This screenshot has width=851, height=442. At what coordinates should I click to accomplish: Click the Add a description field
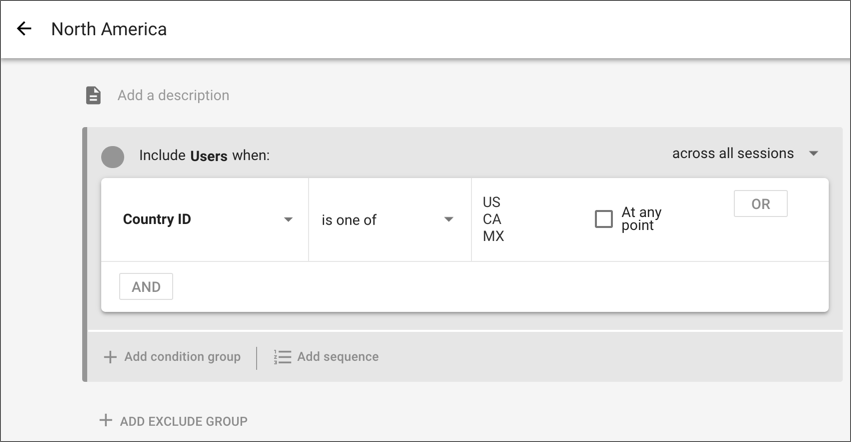173,95
